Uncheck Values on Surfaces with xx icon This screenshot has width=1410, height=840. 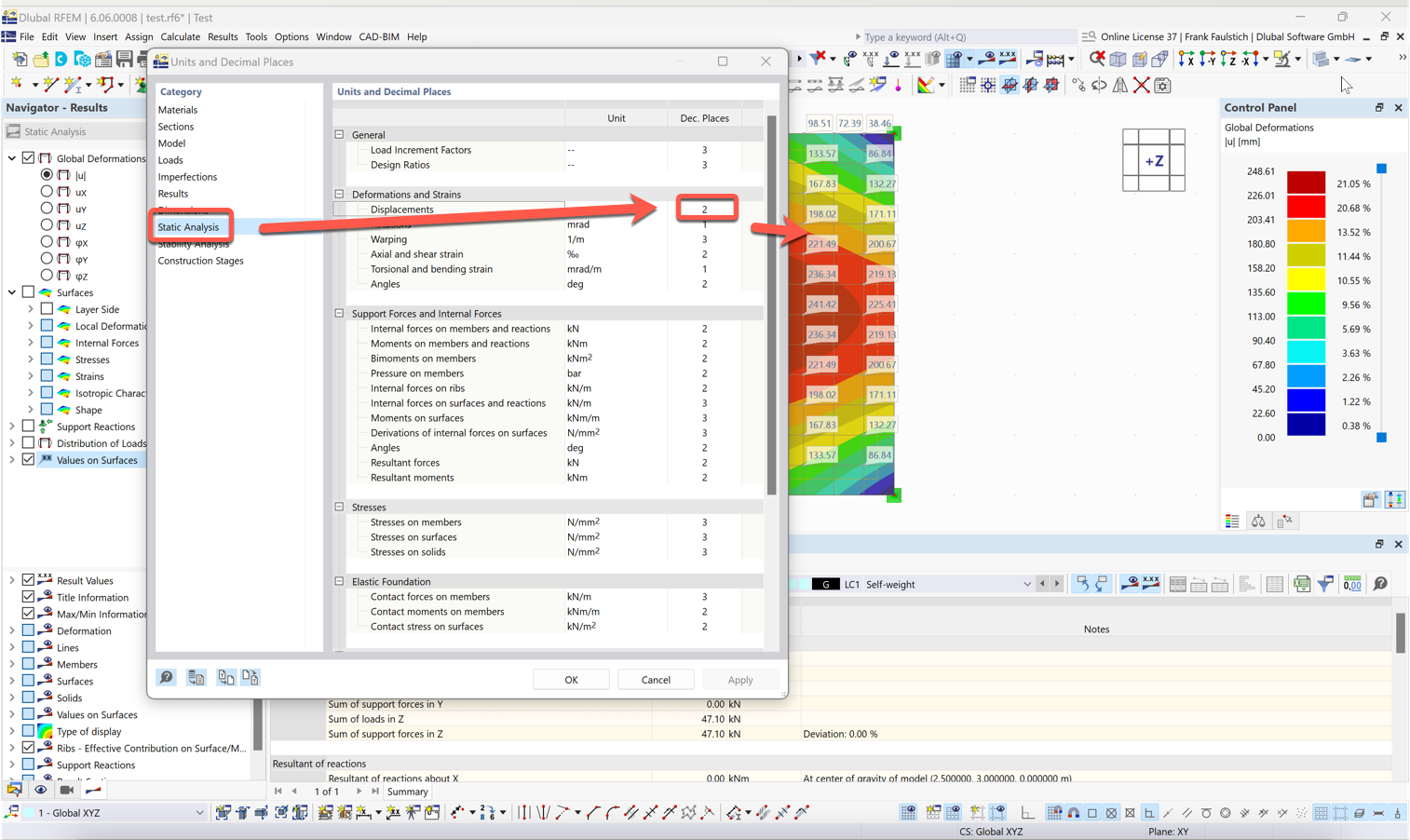pos(29,460)
